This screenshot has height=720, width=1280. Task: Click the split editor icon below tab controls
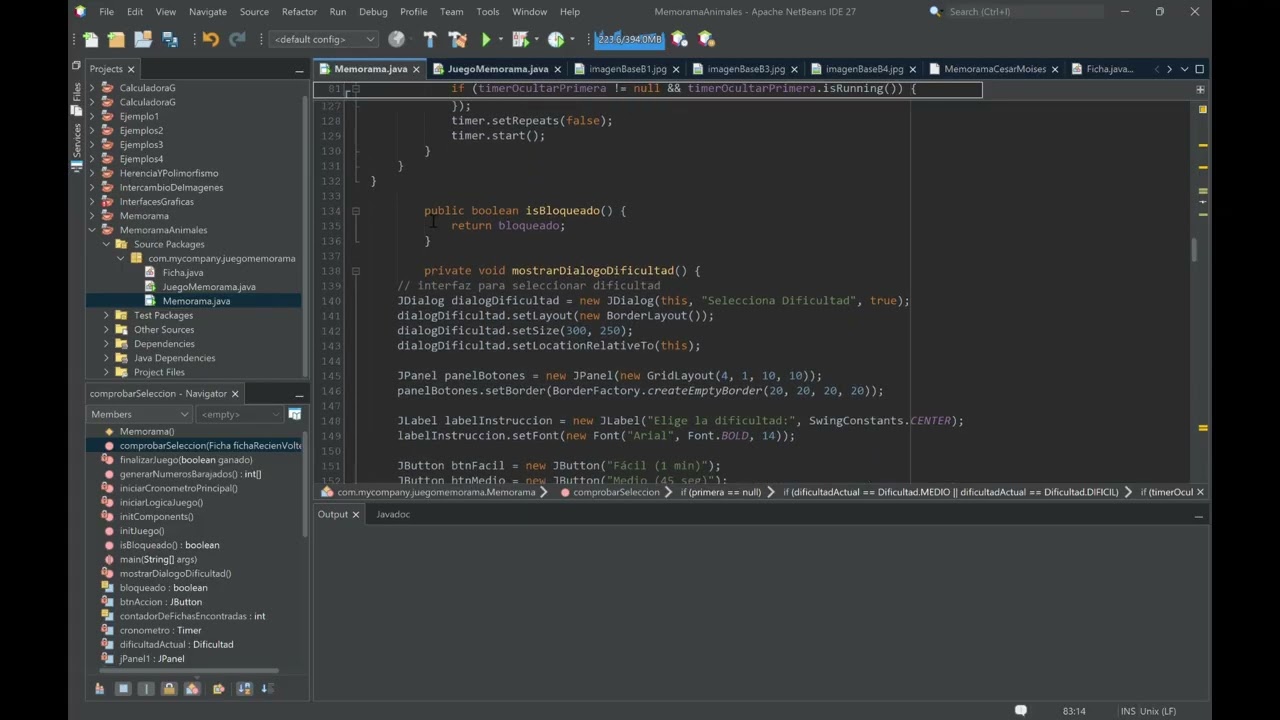pos(1200,89)
